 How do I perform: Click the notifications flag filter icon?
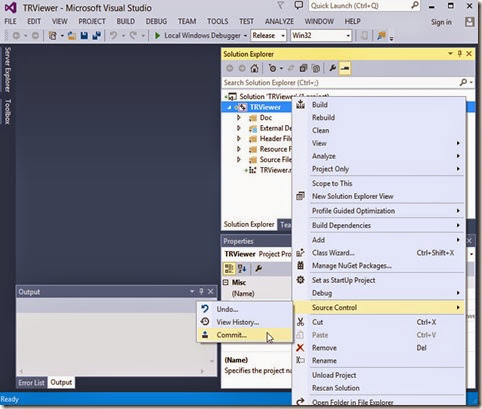click(x=281, y=5)
